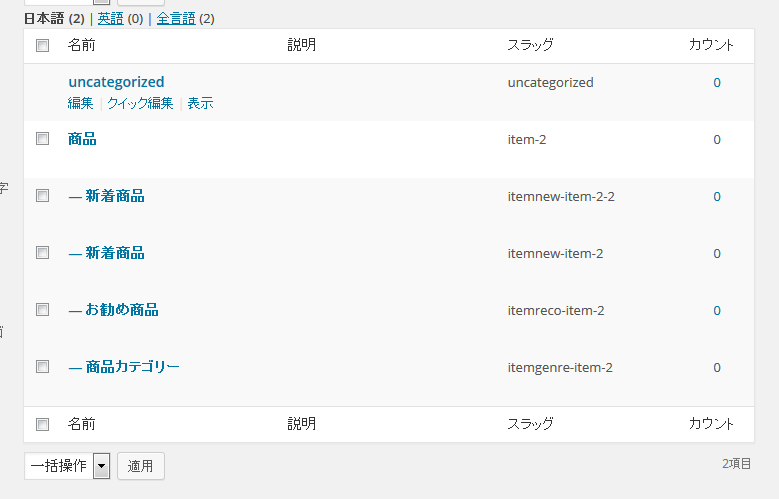Sort by the 名前 column header
This screenshot has height=499, width=779.
point(81,45)
